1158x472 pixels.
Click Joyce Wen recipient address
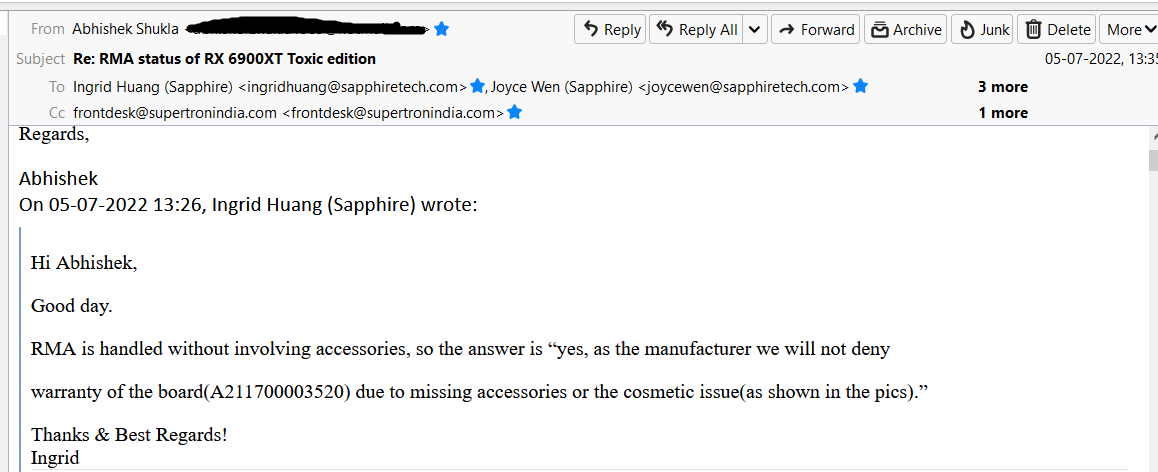click(669, 87)
